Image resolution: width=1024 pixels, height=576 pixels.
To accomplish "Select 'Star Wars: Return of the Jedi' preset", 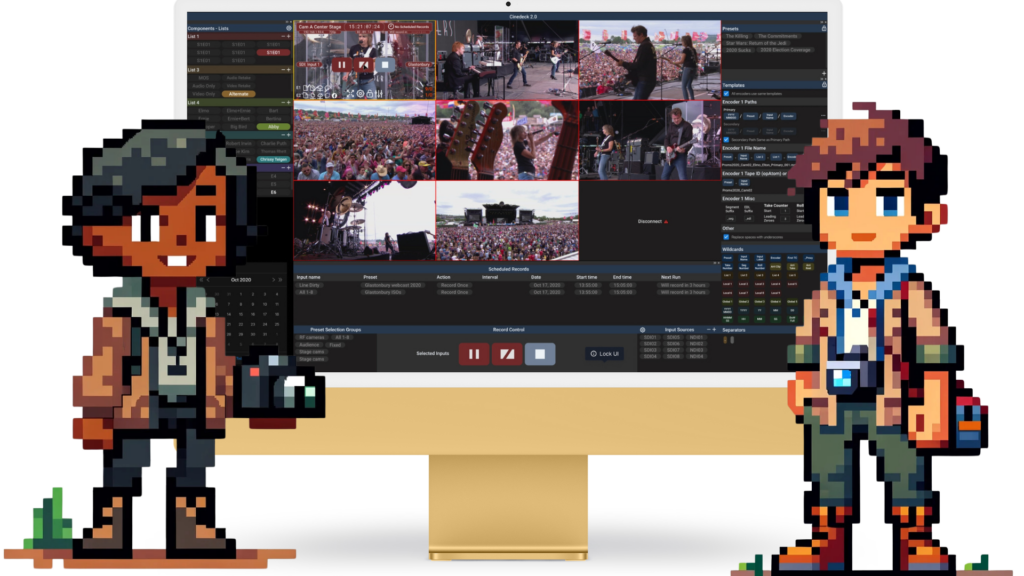I will click(x=756, y=43).
